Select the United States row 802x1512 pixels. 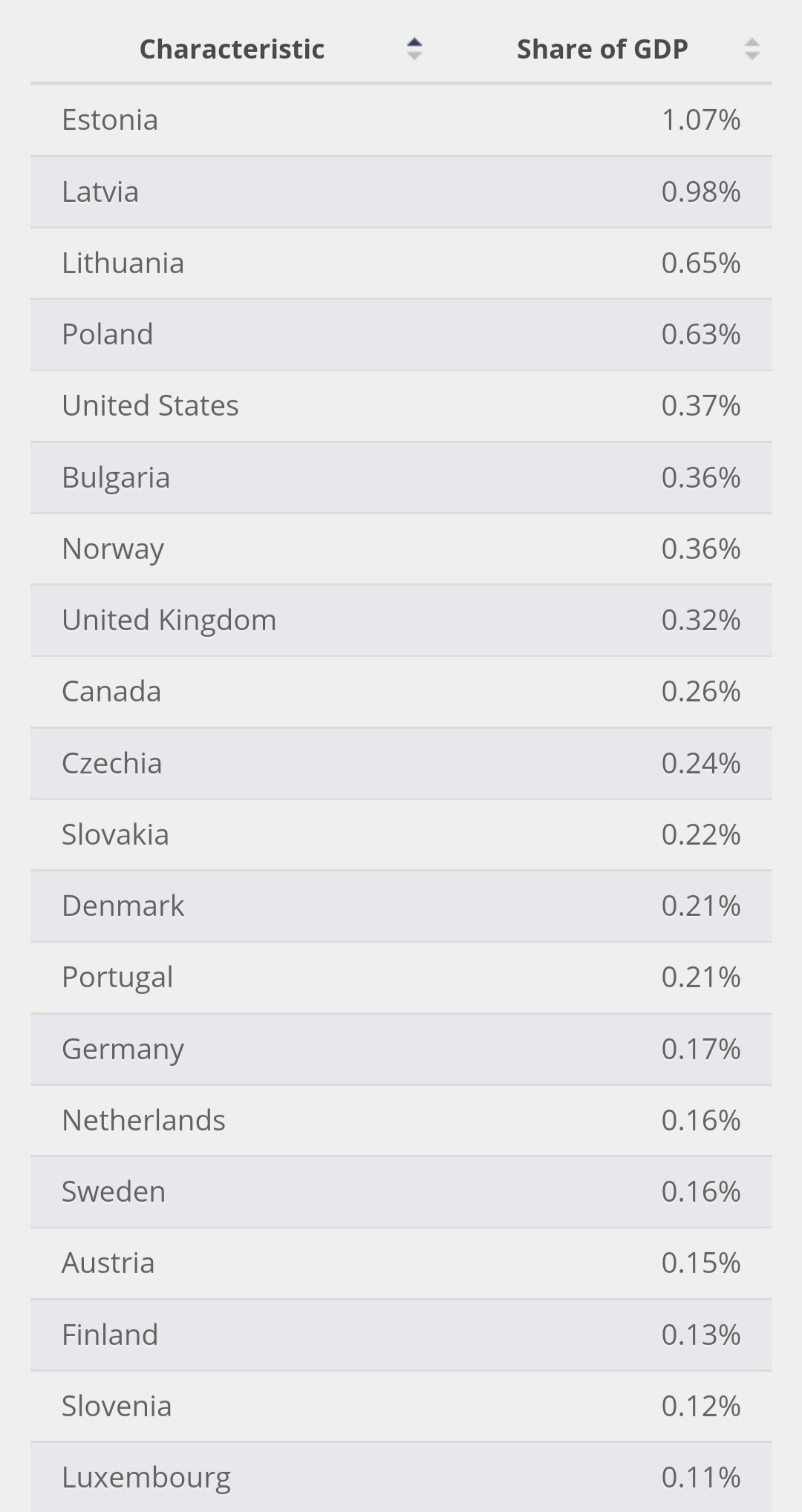click(401, 406)
